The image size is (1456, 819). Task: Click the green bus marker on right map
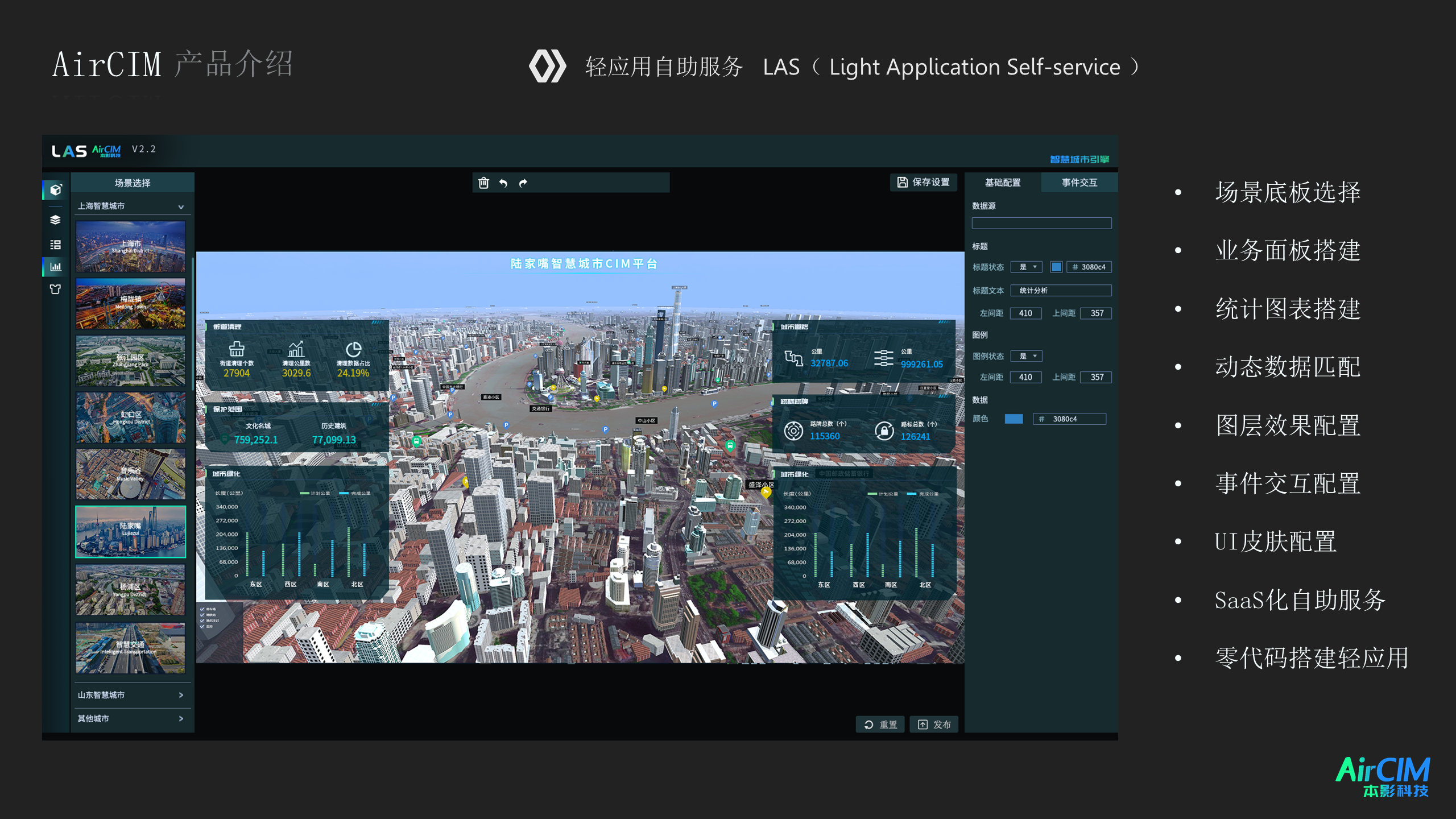click(x=730, y=446)
